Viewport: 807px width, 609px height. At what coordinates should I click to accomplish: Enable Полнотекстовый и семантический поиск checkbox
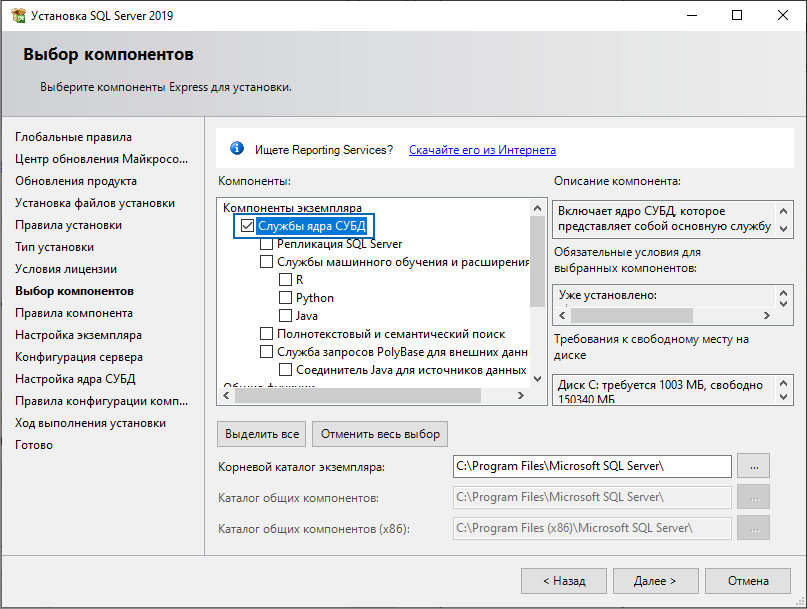[x=266, y=334]
